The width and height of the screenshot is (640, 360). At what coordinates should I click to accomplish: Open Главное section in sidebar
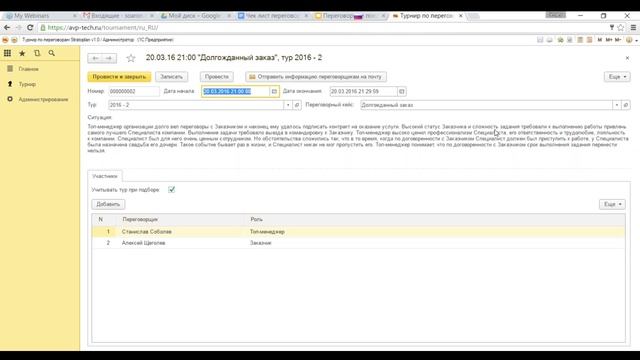tap(29, 69)
